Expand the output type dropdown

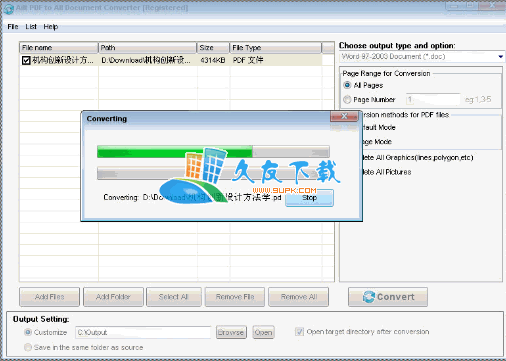tap(500, 57)
